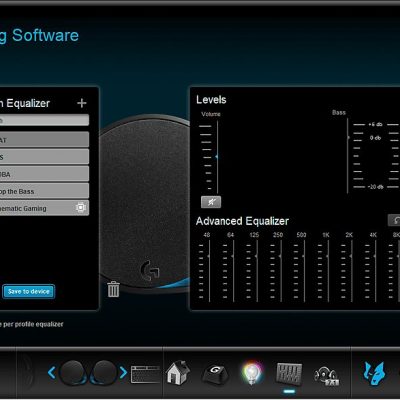Reset the Advanced Equalizer with reset button
This screenshot has height=400, width=400.
click(x=395, y=220)
